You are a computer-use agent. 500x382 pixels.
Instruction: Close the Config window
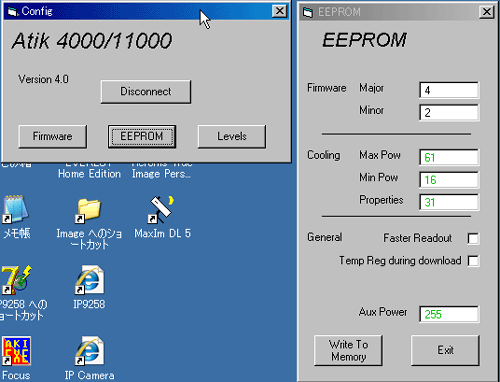(279, 11)
